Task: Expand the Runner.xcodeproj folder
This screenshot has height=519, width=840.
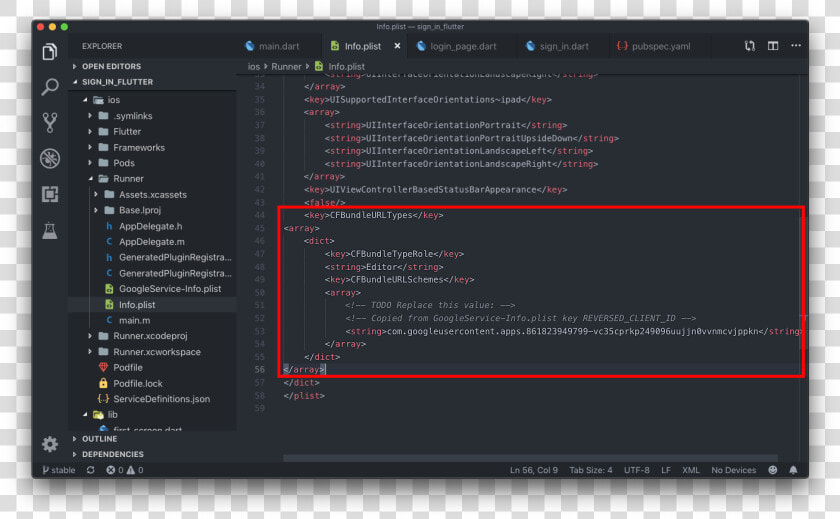Action: [x=150, y=336]
